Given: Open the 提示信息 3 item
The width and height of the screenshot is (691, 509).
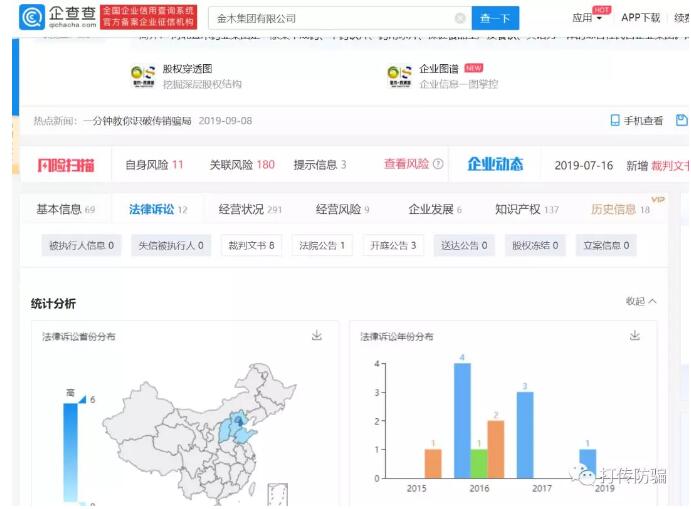Looking at the screenshot, I should click(x=319, y=165).
